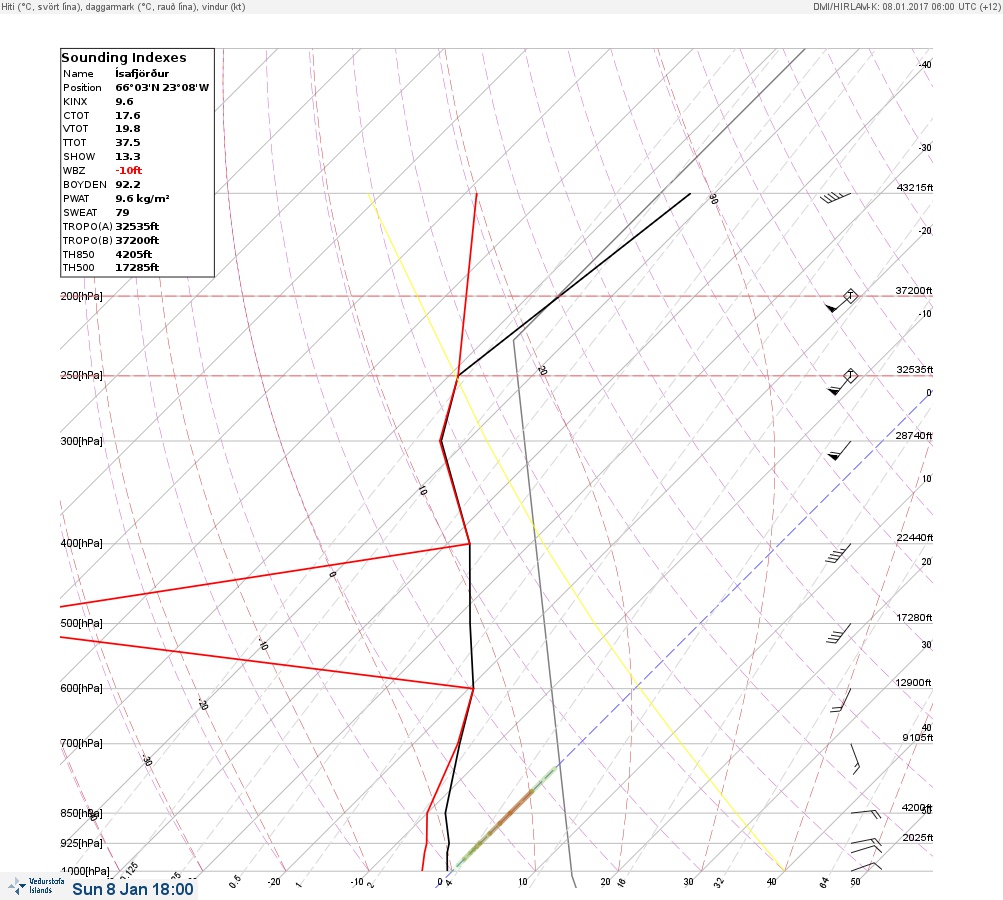
Task: Select the 22440ft altitude label
Action: (x=915, y=537)
